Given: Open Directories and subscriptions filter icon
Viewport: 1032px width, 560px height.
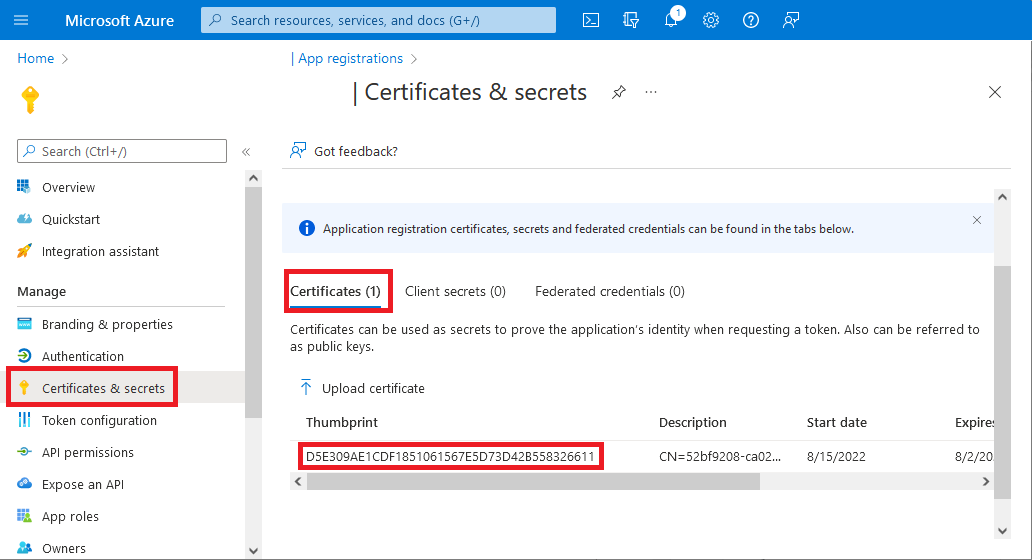Looking at the screenshot, I should click(631, 20).
